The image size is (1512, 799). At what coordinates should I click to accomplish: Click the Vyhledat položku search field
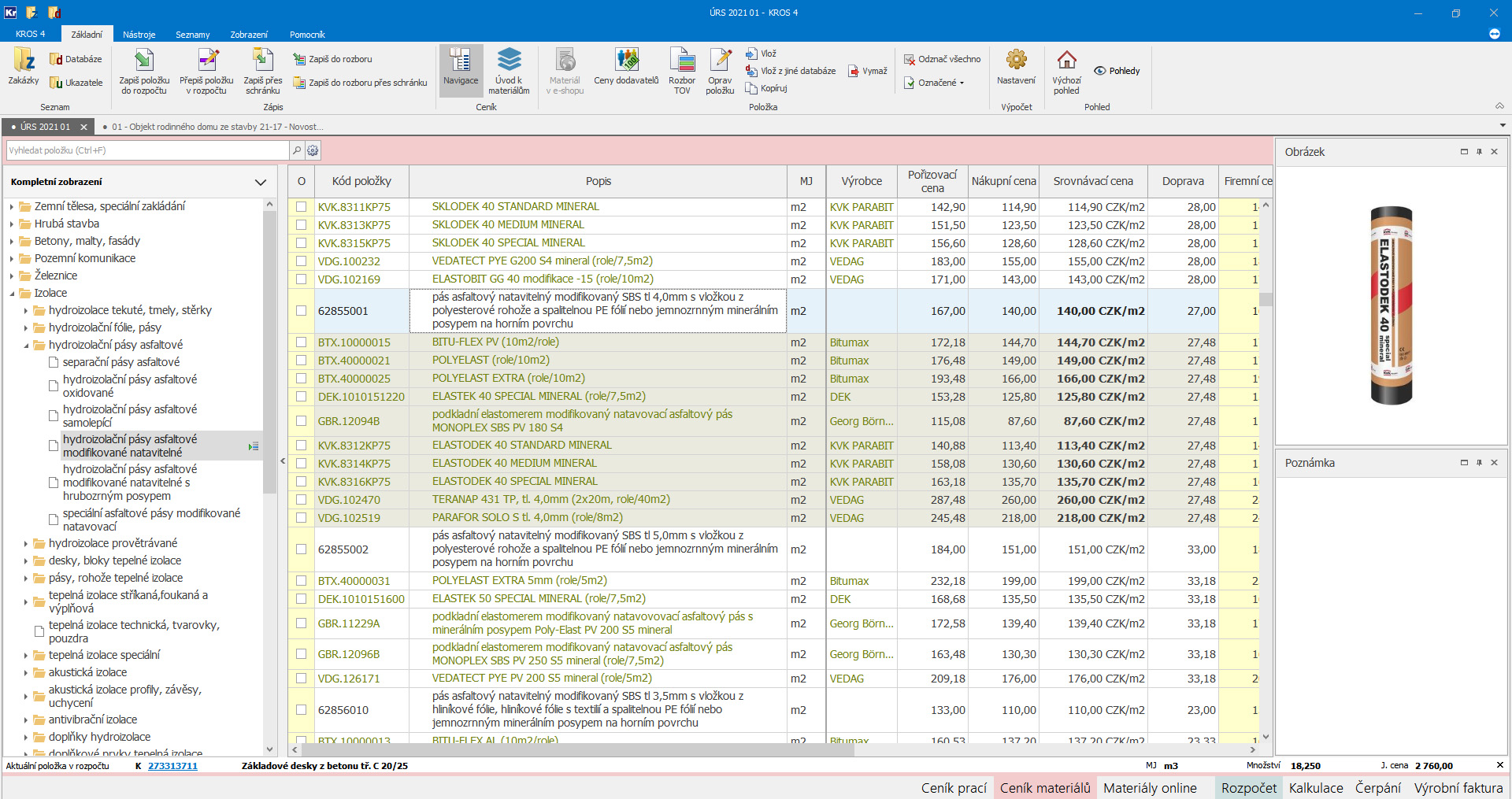[x=148, y=150]
